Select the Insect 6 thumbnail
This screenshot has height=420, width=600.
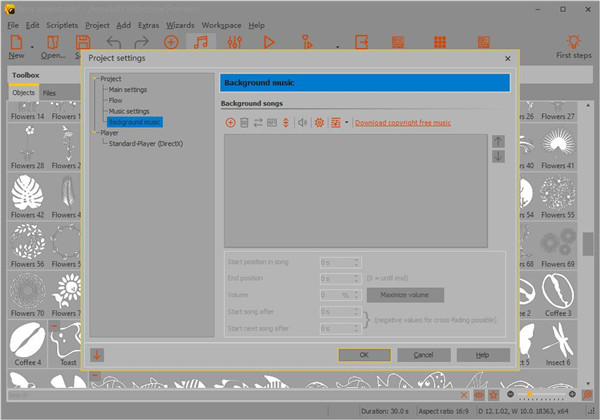(x=558, y=344)
